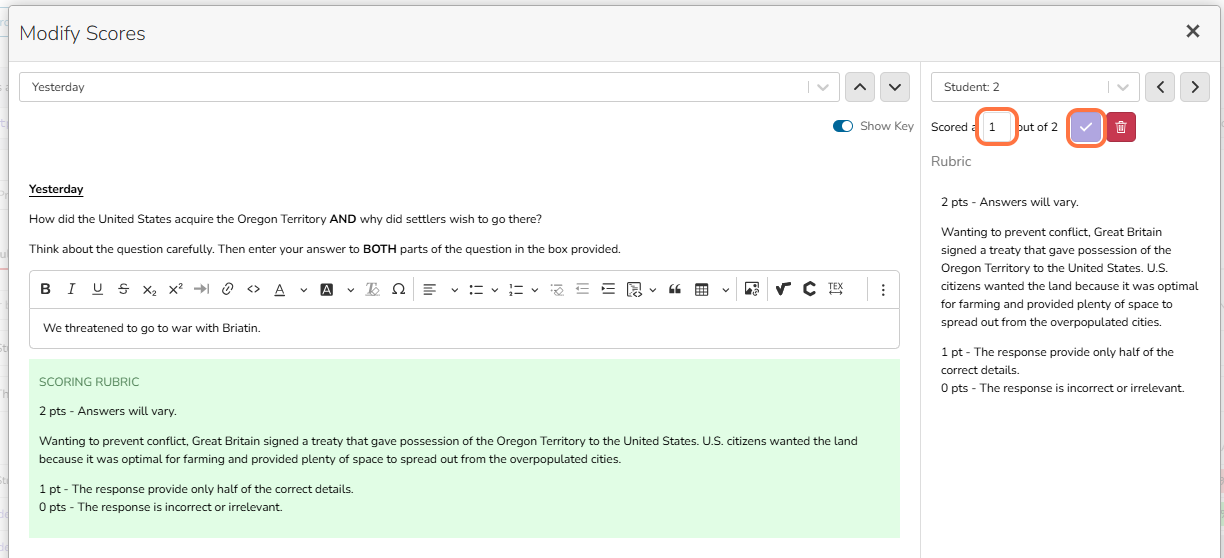Apply italic formatting

click(x=71, y=290)
